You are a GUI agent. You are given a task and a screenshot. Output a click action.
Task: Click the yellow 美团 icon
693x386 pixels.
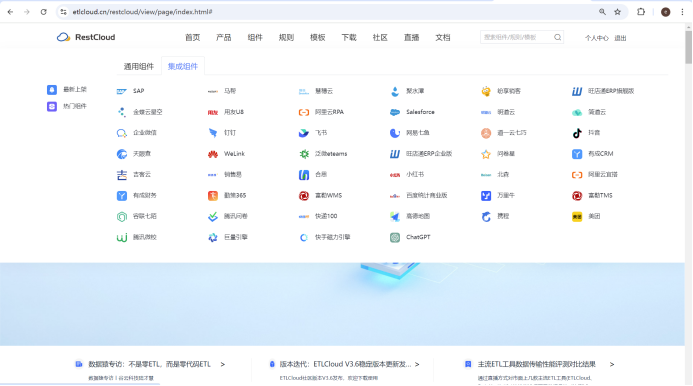pyautogui.click(x=577, y=217)
